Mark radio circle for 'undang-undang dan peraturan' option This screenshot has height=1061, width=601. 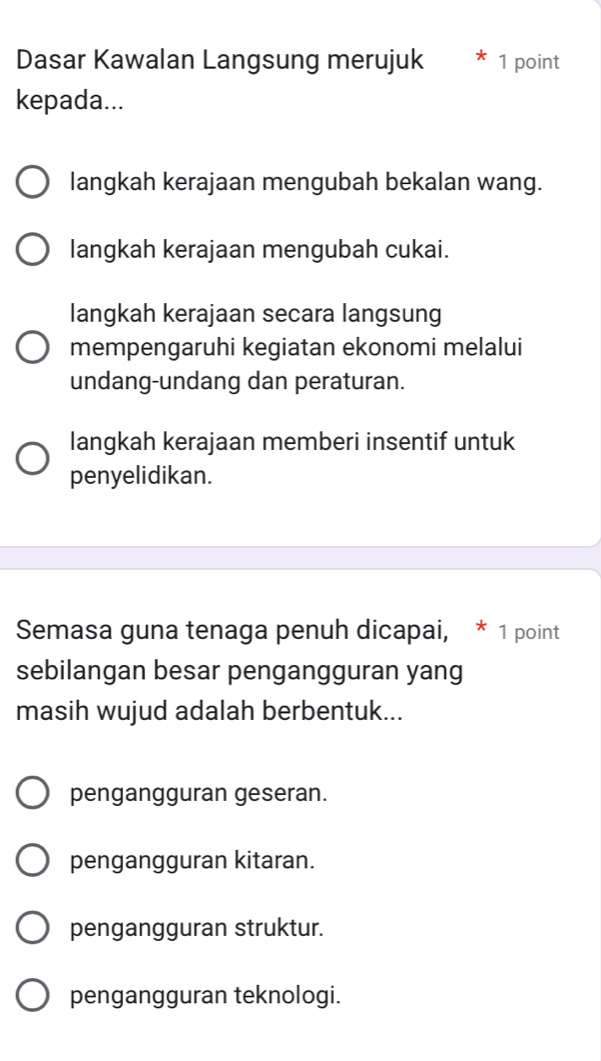[33, 349]
